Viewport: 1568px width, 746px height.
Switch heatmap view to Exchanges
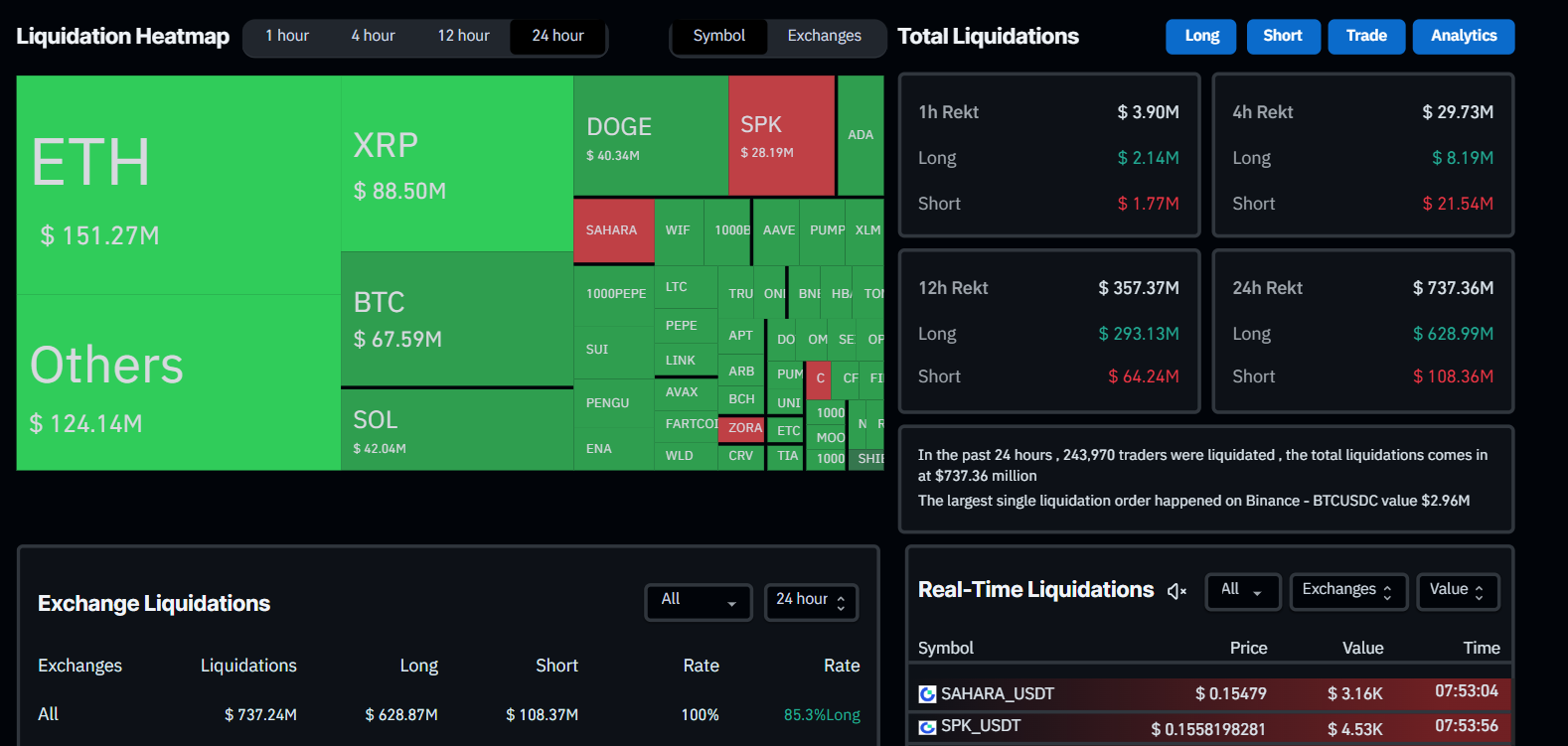(x=824, y=36)
